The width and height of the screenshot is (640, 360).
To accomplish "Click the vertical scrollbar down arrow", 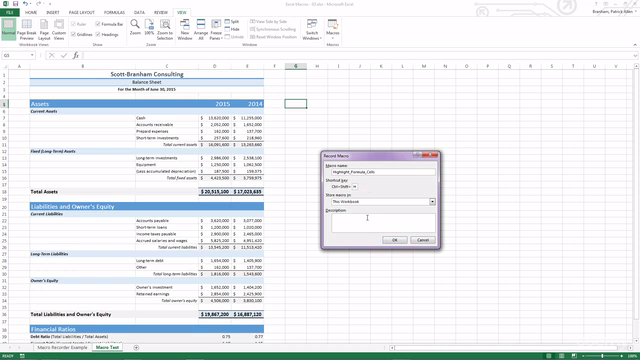I will coord(636,341).
